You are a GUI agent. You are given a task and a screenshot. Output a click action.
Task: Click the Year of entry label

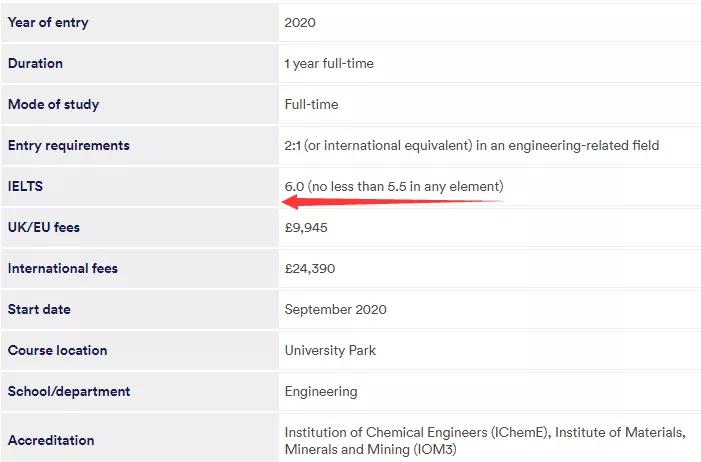[48, 22]
